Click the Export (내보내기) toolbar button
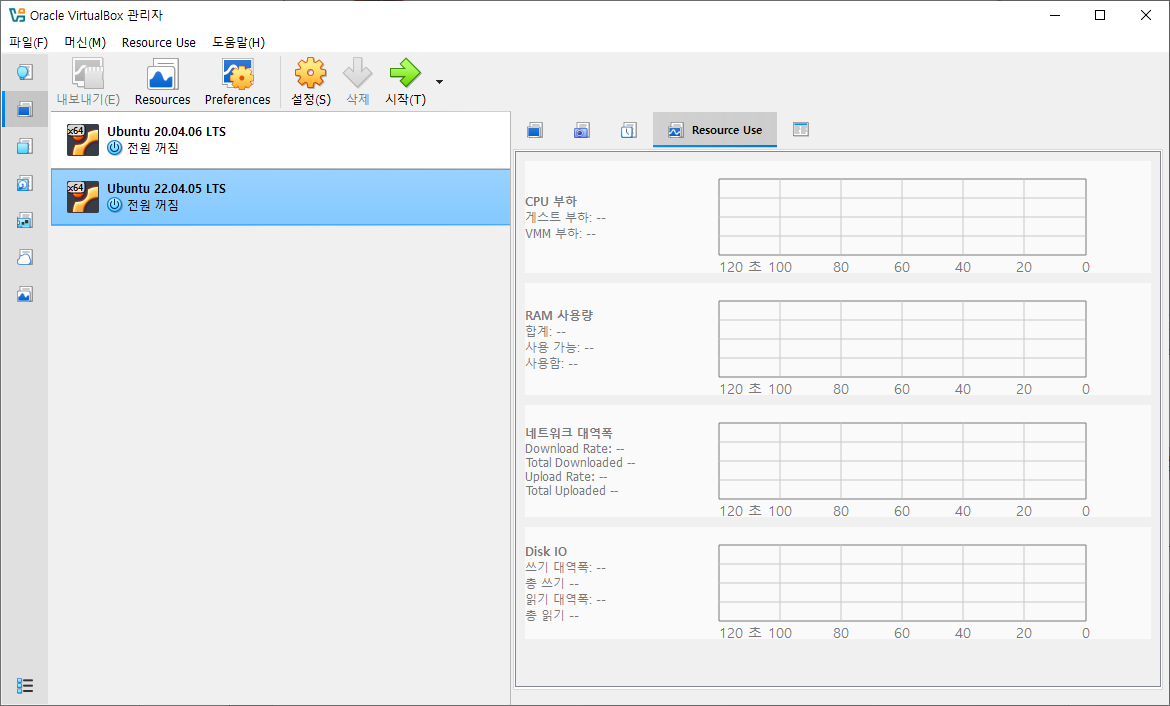The image size is (1170, 706). [x=88, y=81]
